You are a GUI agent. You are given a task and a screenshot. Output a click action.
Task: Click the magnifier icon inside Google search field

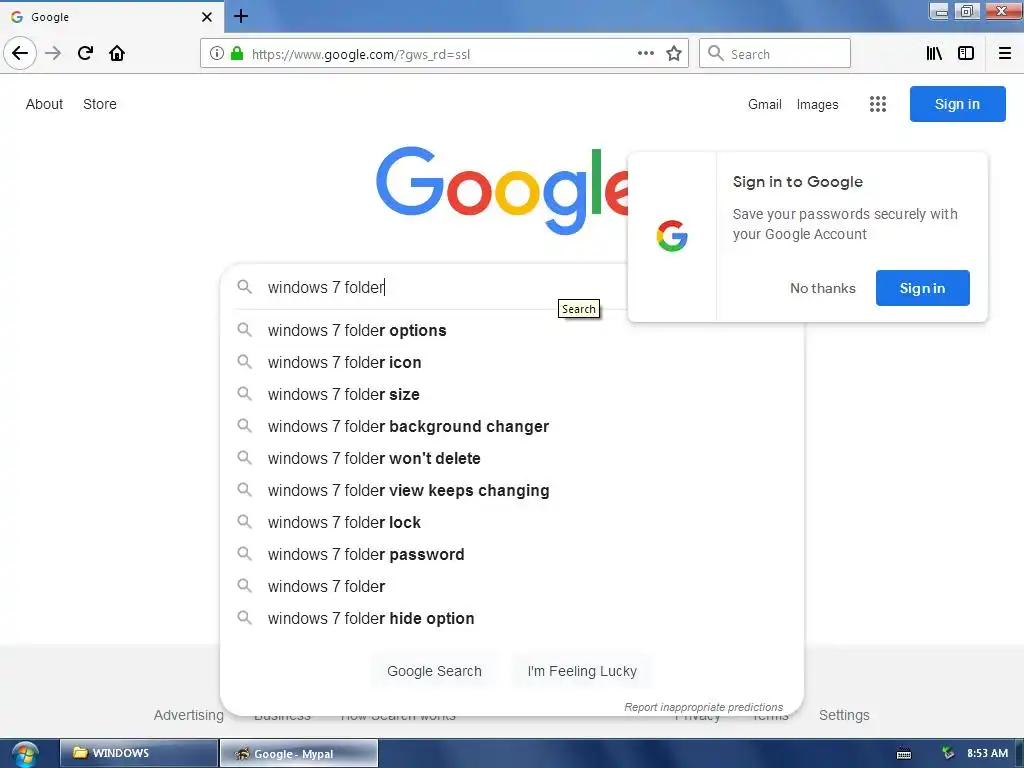[244, 287]
